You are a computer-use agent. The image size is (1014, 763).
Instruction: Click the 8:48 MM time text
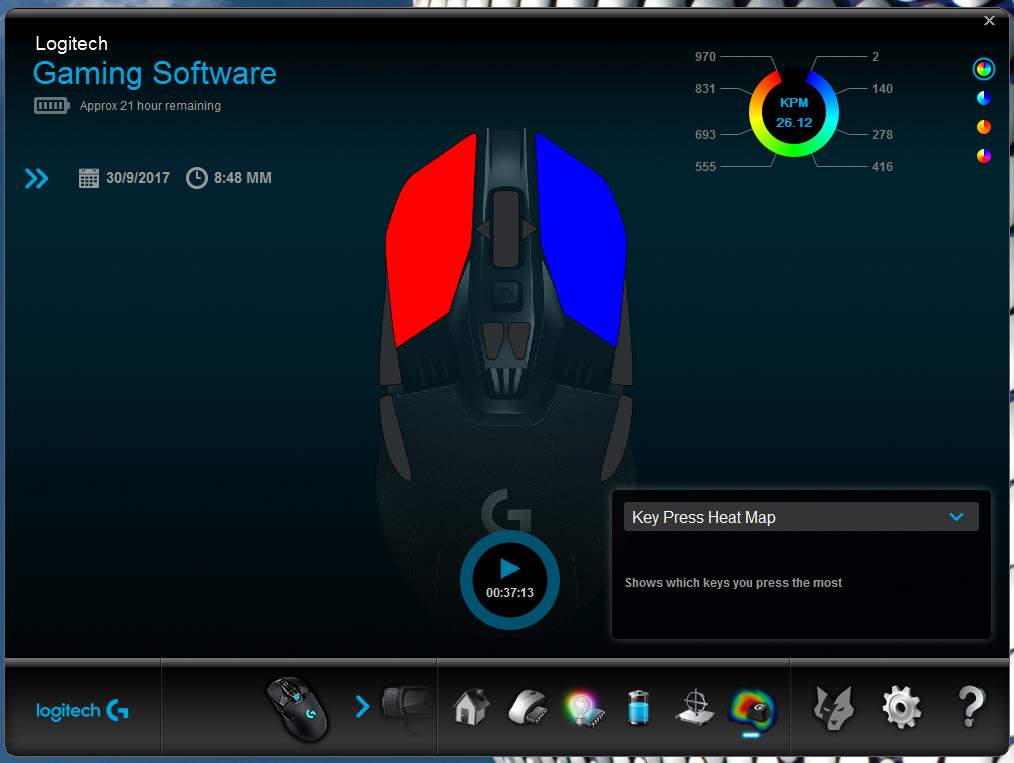pyautogui.click(x=243, y=178)
